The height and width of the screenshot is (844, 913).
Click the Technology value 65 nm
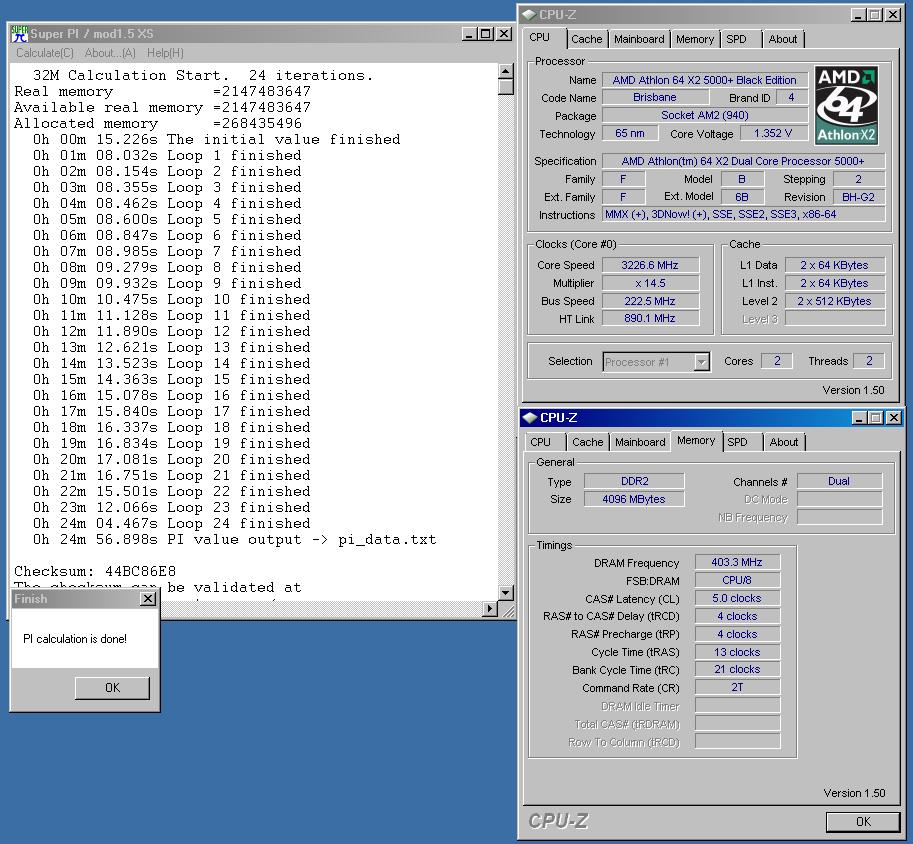[629, 133]
